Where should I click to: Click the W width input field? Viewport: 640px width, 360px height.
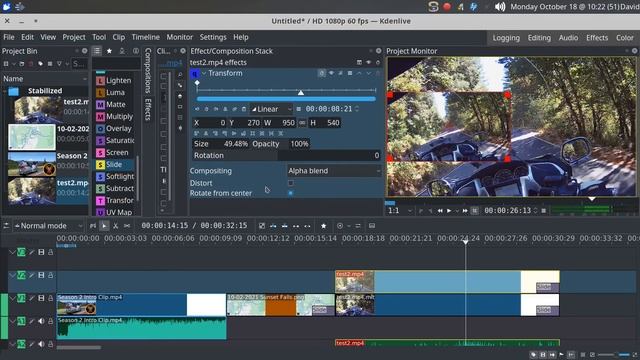pos(279,122)
